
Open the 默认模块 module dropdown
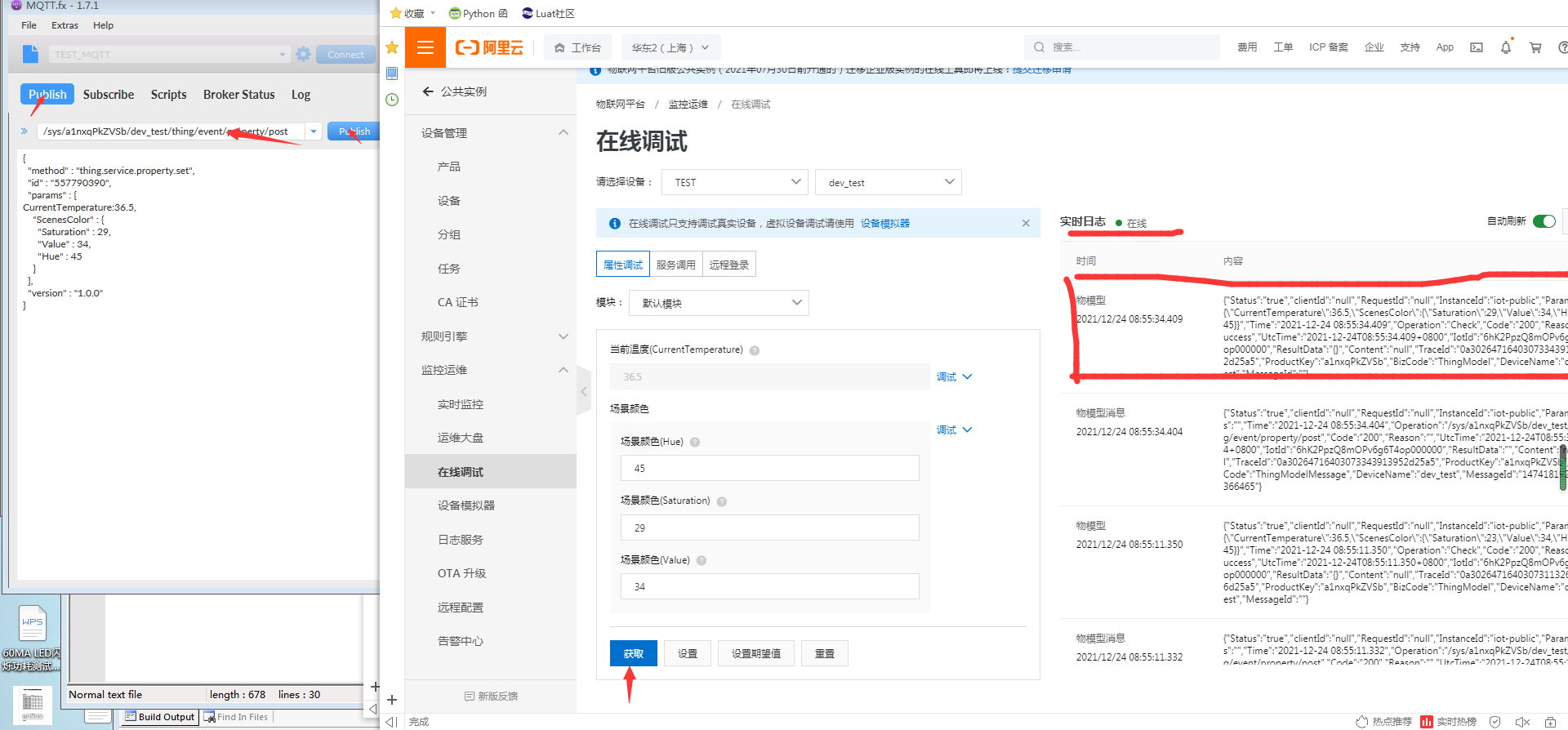click(x=719, y=303)
